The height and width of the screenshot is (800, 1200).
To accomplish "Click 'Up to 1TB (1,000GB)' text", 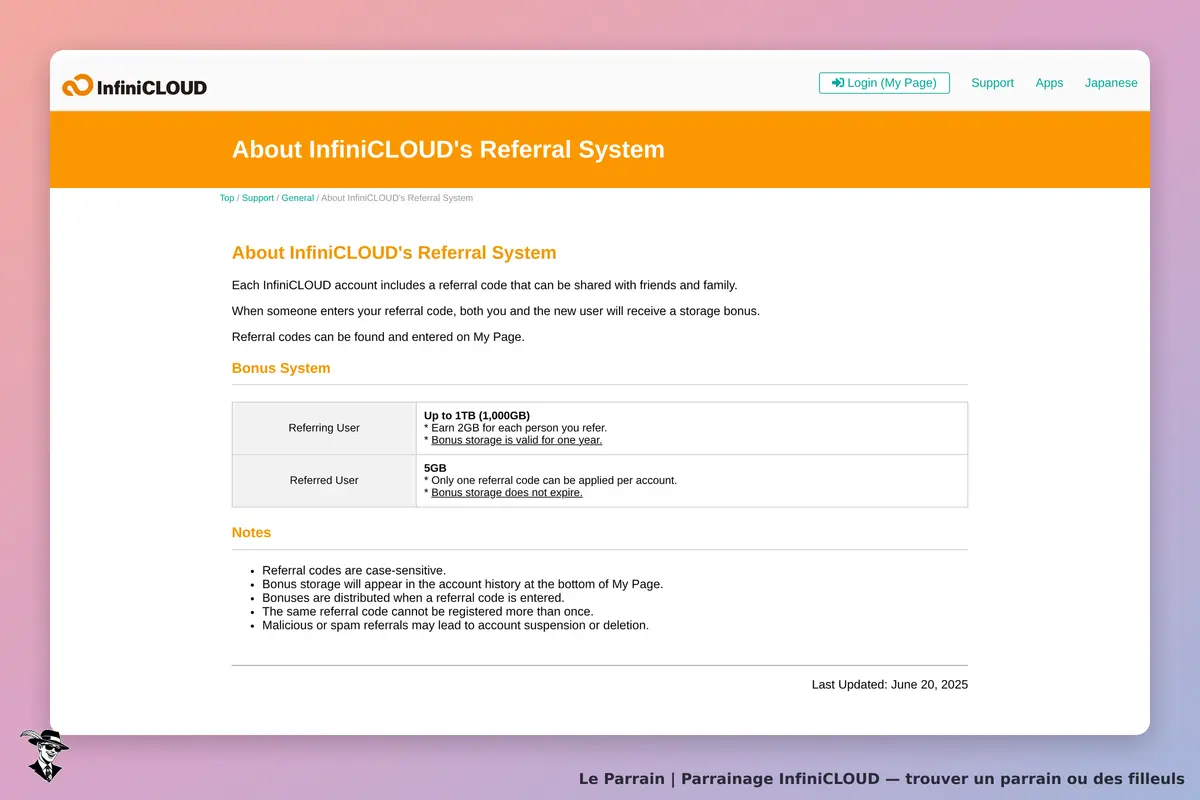I will (477, 415).
